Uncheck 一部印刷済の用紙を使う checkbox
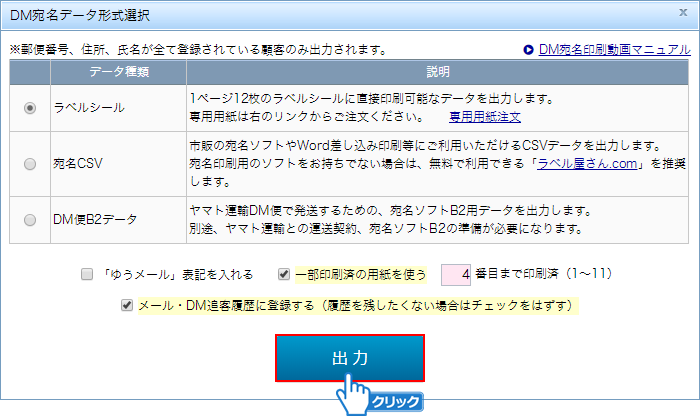The width and height of the screenshot is (700, 416). point(285,273)
